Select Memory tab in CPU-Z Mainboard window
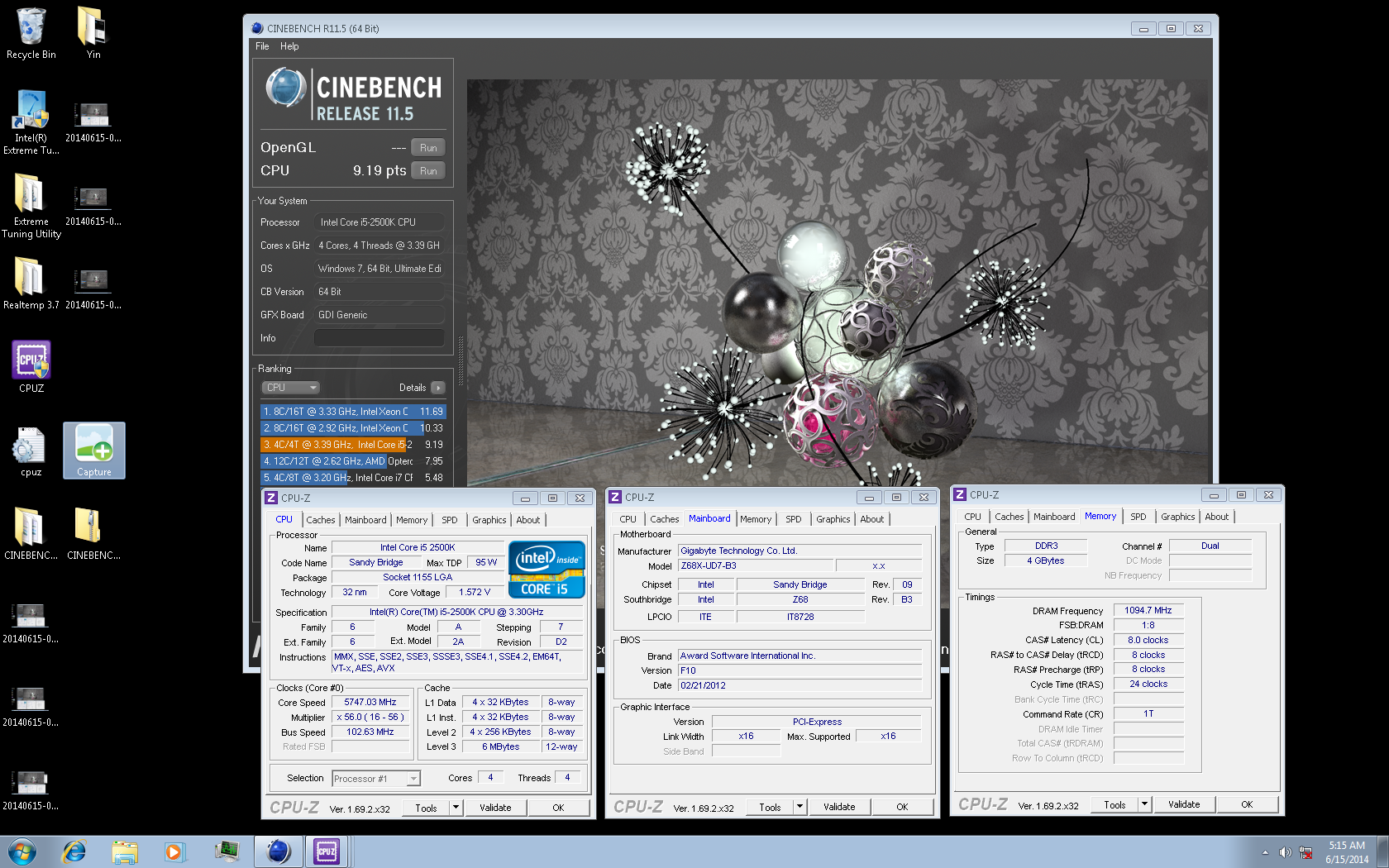1389x868 pixels. [x=756, y=519]
